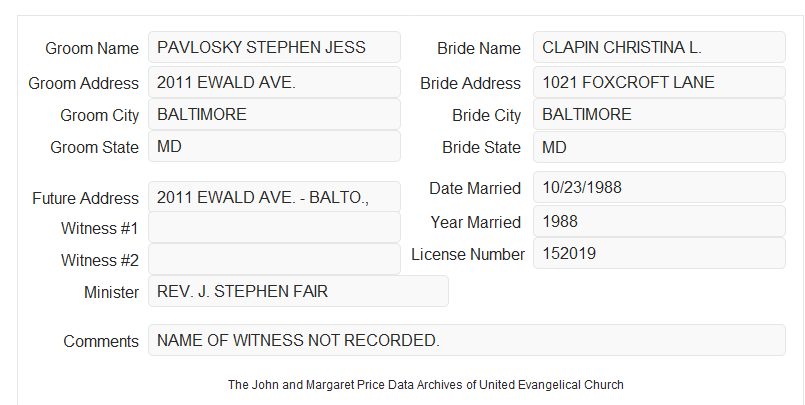The image size is (805, 405).
Task: Click the Comments label
Action: tap(101, 341)
